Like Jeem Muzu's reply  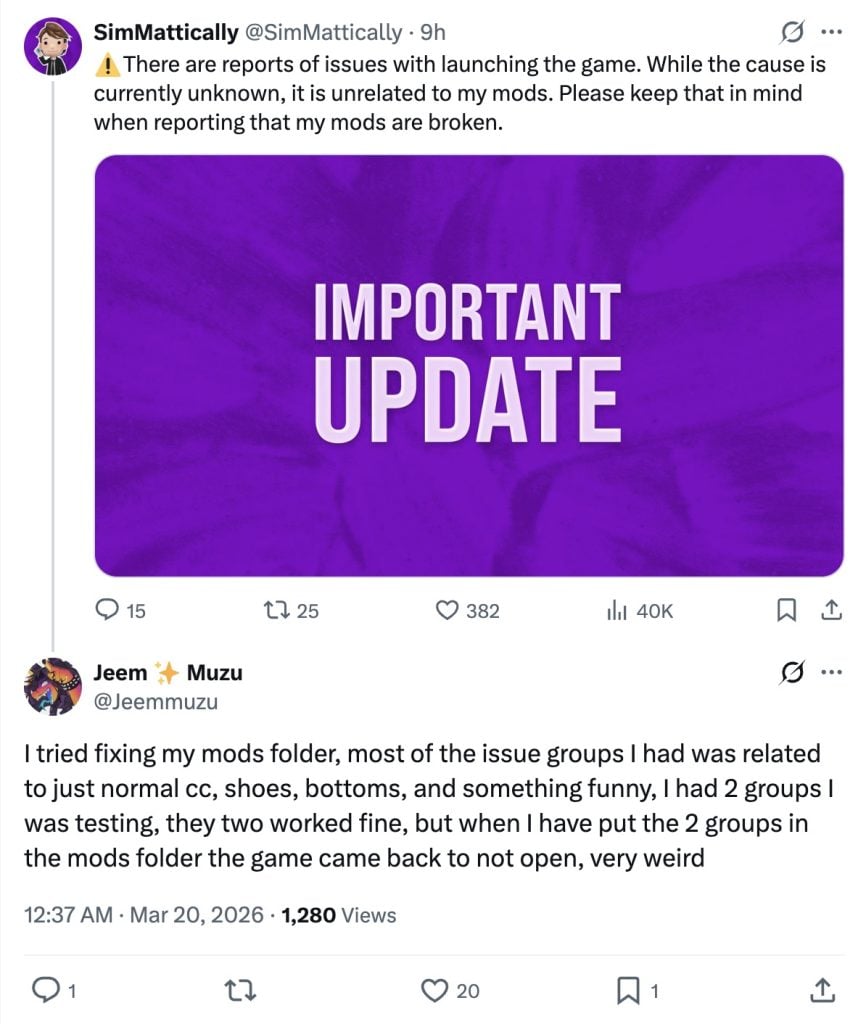coord(436,991)
